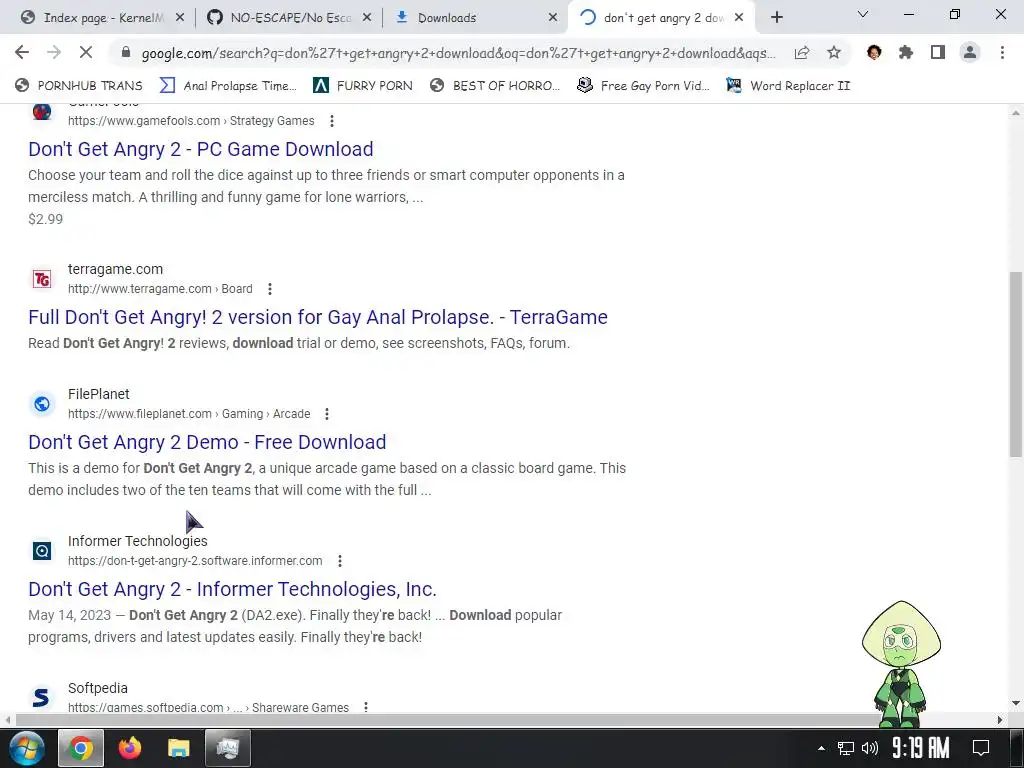
Task: Click the TerraGame TG favicon
Action: 42,279
